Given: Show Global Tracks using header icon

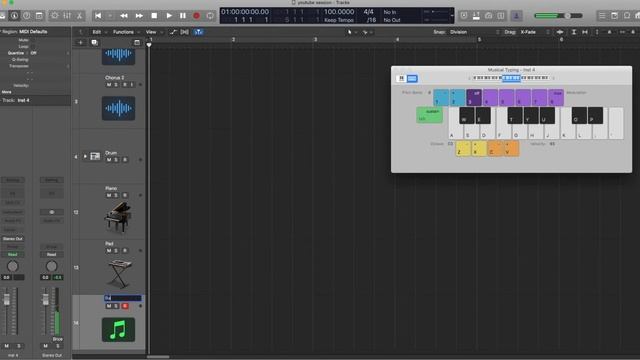Looking at the screenshot, I should tap(137, 42).
